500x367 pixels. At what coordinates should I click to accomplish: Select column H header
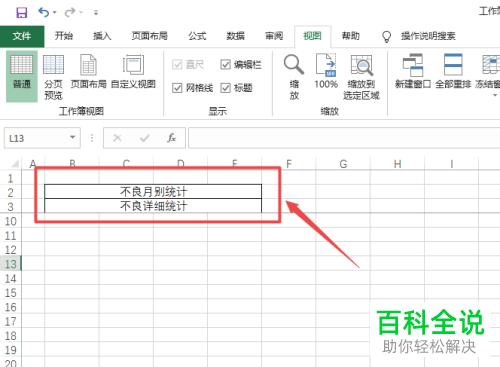pyautogui.click(x=397, y=164)
